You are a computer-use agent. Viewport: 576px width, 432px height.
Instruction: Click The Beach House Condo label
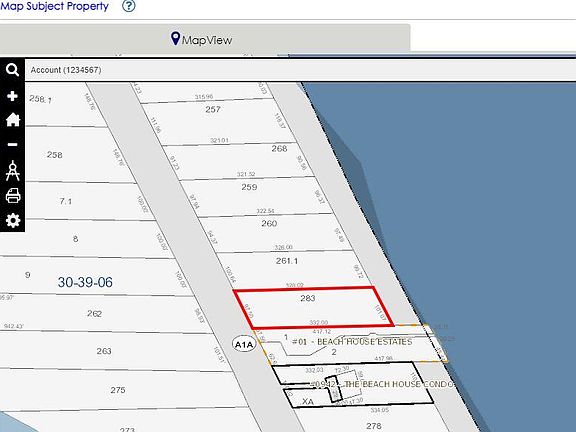[382, 384]
